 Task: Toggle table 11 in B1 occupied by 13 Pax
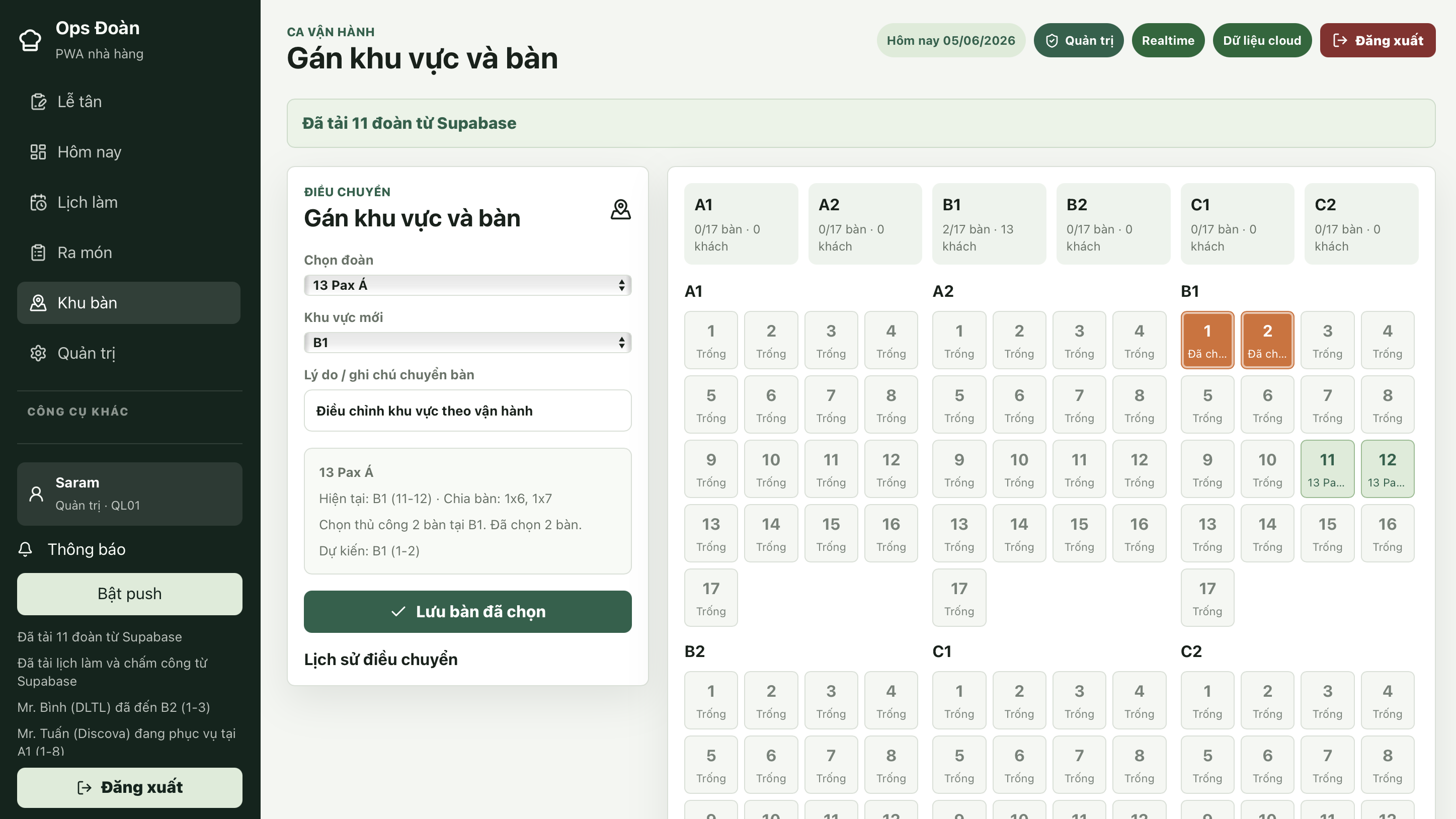(1327, 469)
